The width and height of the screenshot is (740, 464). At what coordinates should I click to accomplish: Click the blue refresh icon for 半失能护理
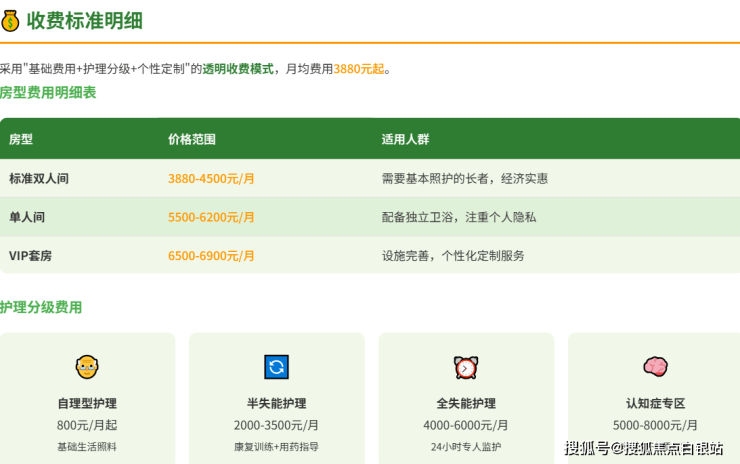pyautogui.click(x=276, y=367)
